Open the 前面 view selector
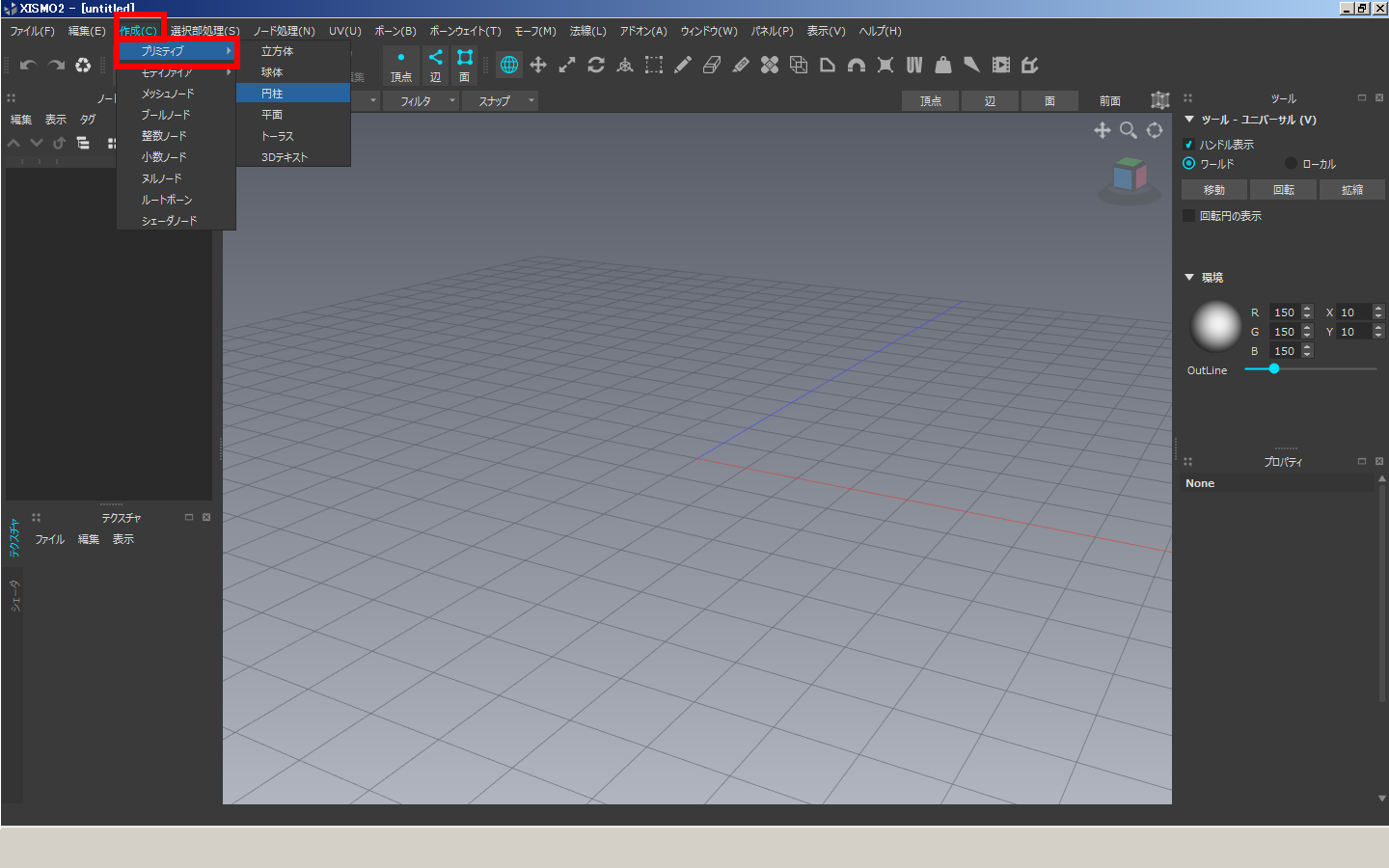This screenshot has height=868, width=1389. (x=1110, y=100)
